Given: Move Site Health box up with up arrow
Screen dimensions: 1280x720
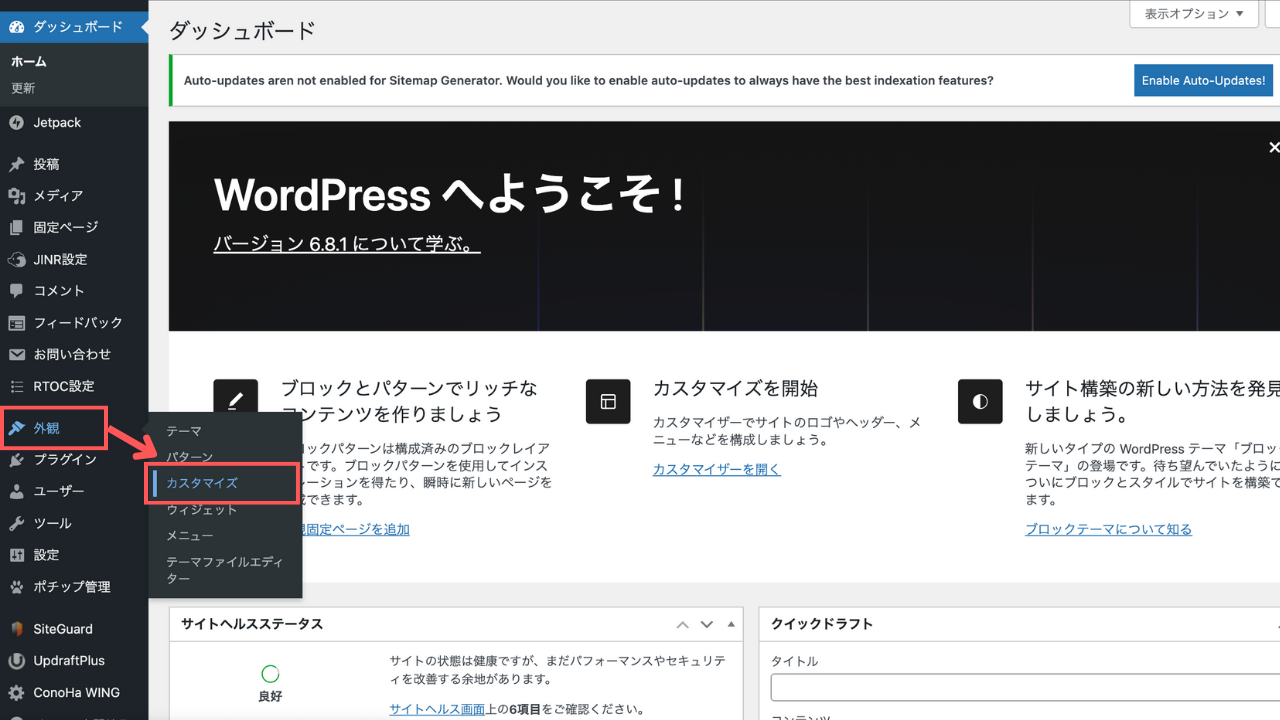Looking at the screenshot, I should 683,625.
